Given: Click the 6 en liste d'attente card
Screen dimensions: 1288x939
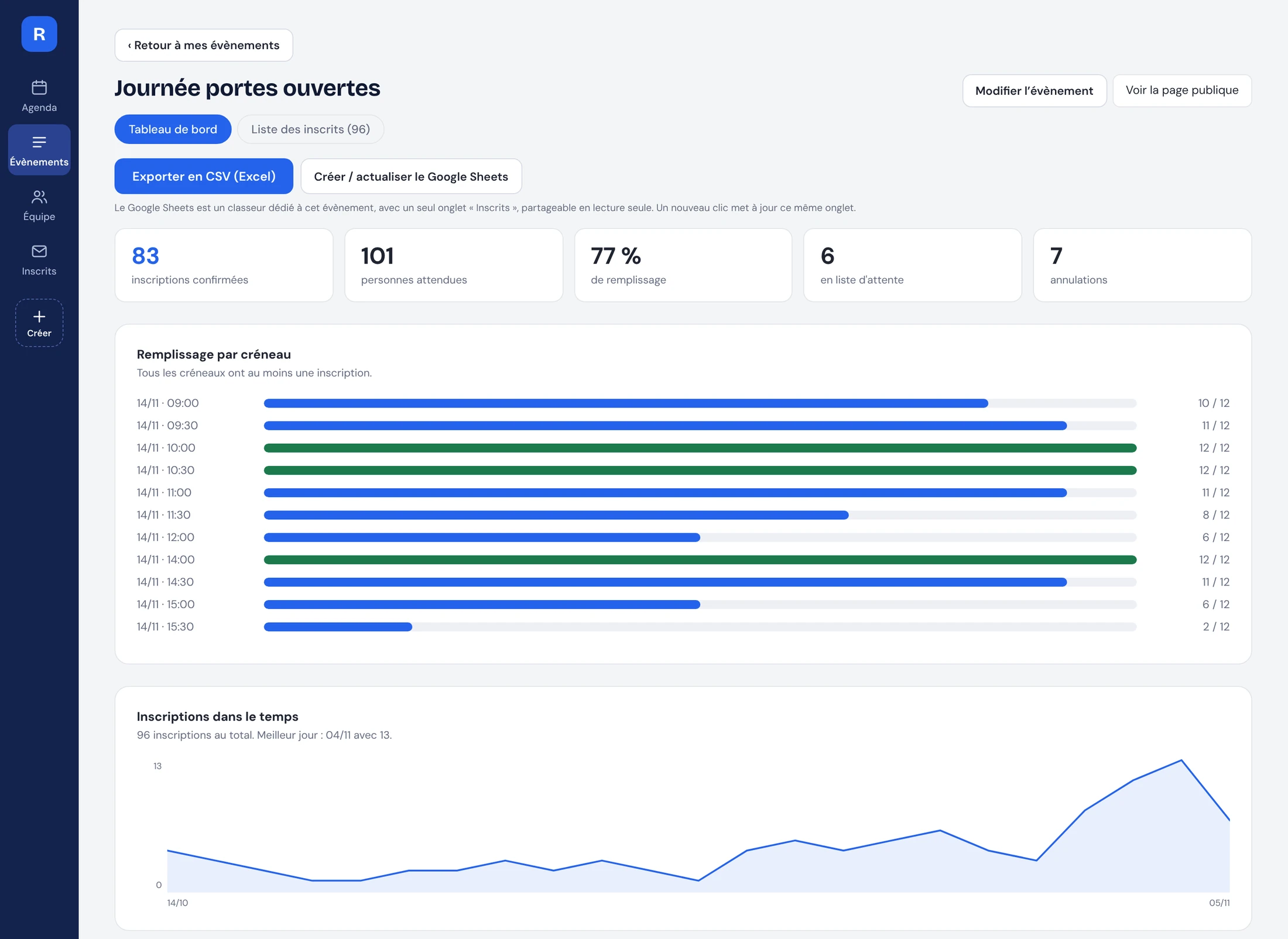Looking at the screenshot, I should click(x=913, y=265).
